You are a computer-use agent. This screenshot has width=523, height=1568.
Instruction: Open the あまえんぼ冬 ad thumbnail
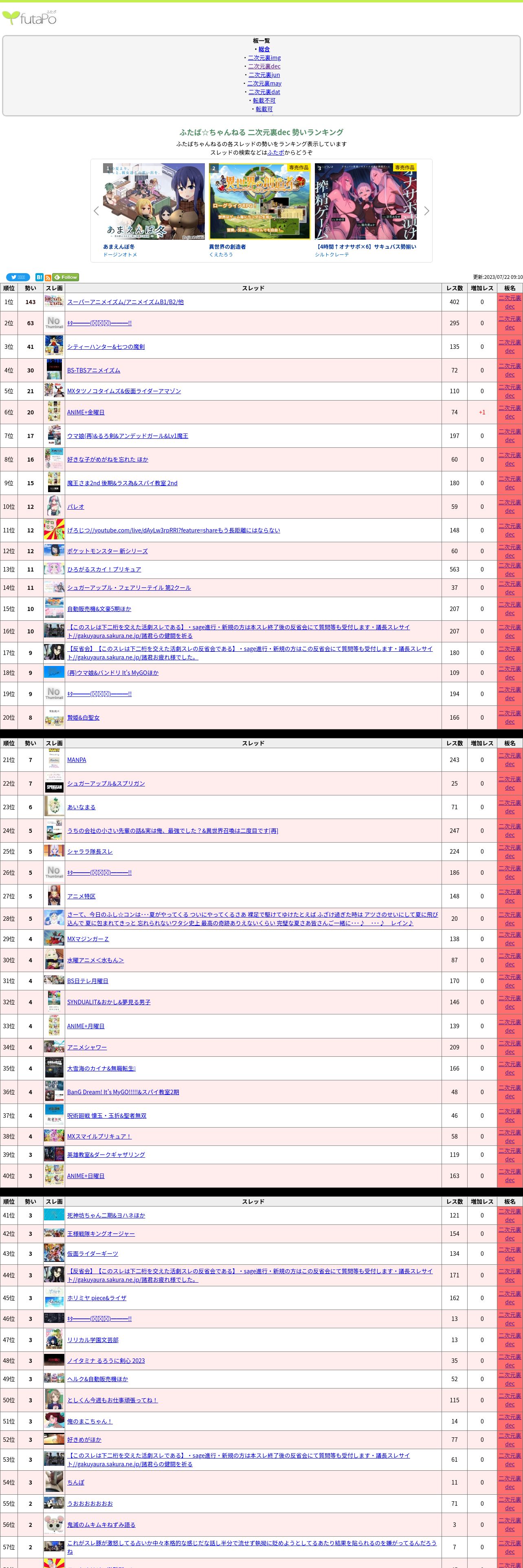click(x=154, y=201)
